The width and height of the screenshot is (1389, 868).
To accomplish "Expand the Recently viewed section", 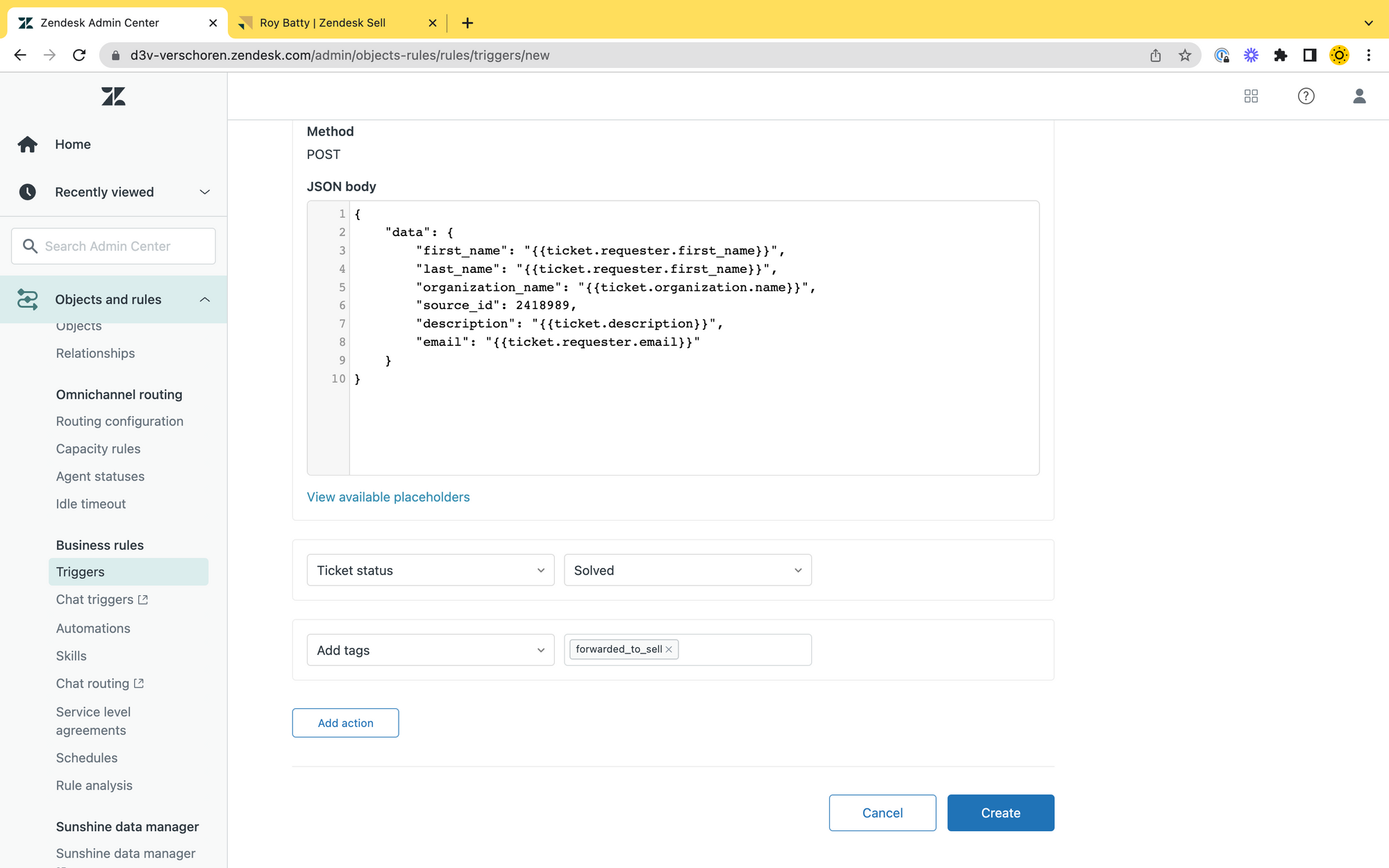I will click(204, 192).
